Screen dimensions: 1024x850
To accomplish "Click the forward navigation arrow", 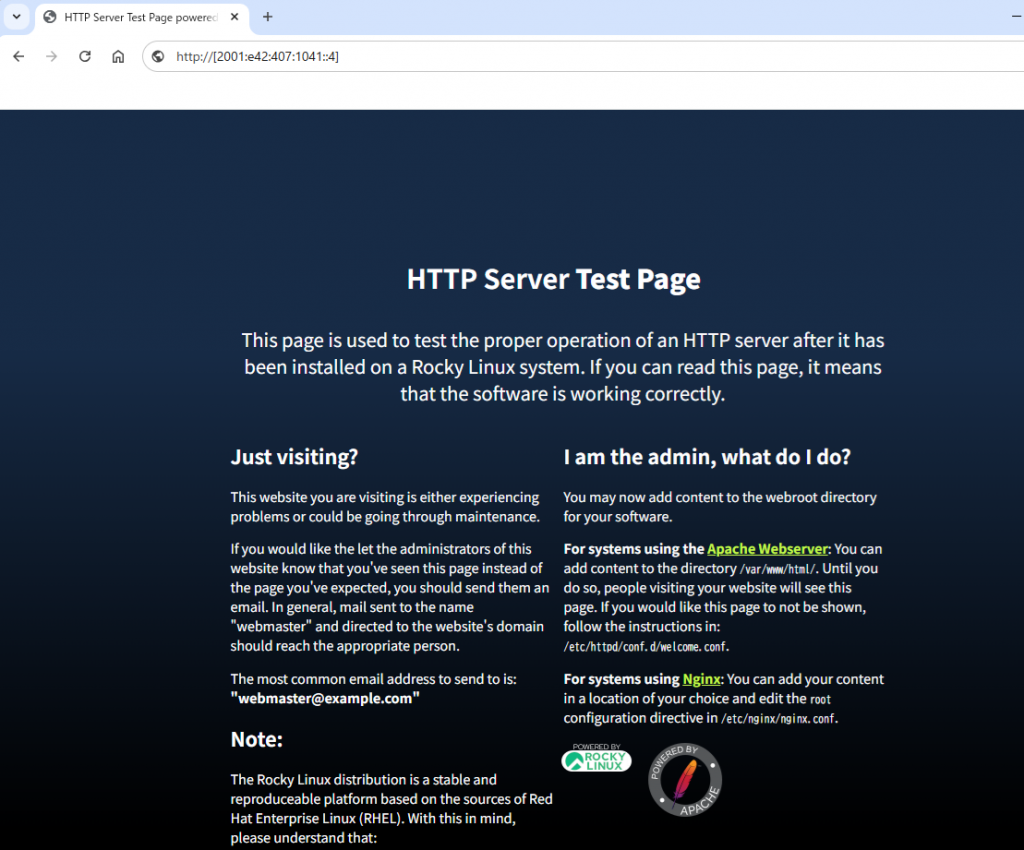I will click(52, 57).
